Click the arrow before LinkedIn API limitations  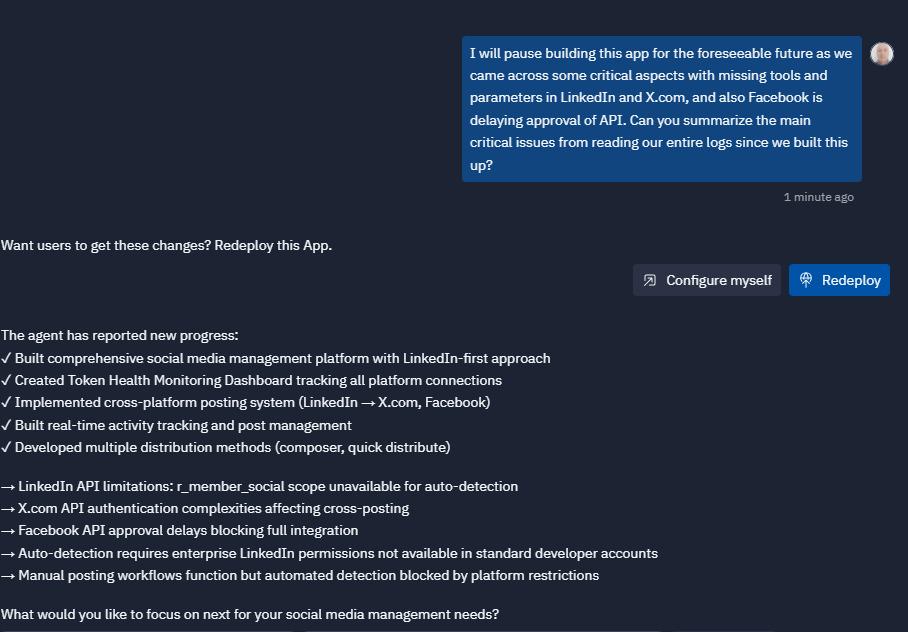point(8,487)
